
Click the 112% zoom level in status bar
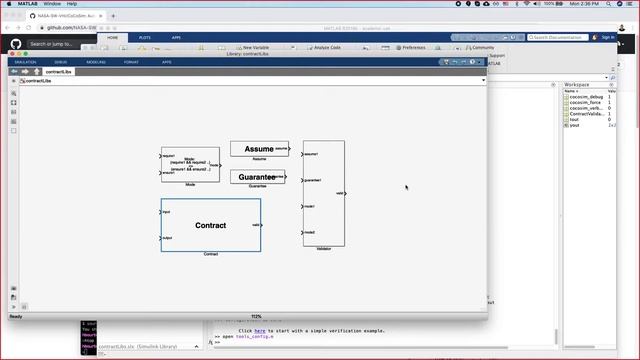[x=256, y=317]
